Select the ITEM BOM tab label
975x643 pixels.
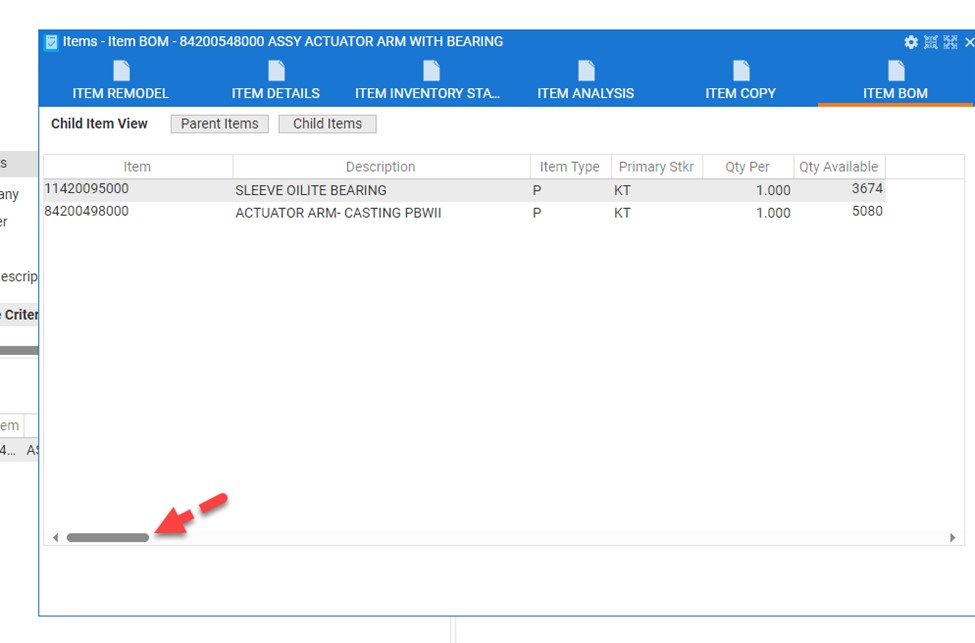[x=895, y=93]
